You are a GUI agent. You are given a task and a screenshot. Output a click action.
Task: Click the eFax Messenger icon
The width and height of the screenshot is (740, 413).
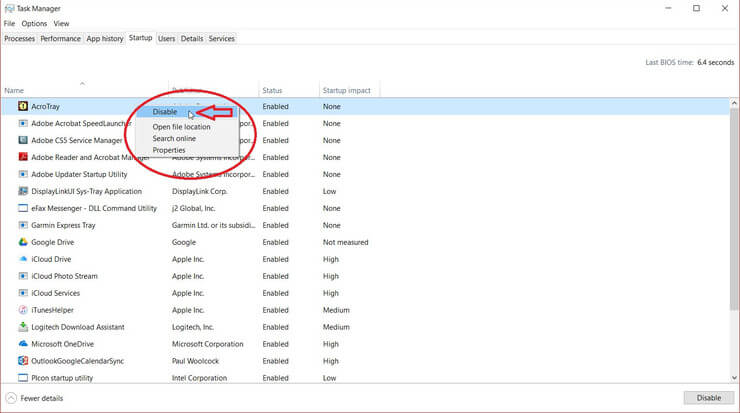pos(23,208)
